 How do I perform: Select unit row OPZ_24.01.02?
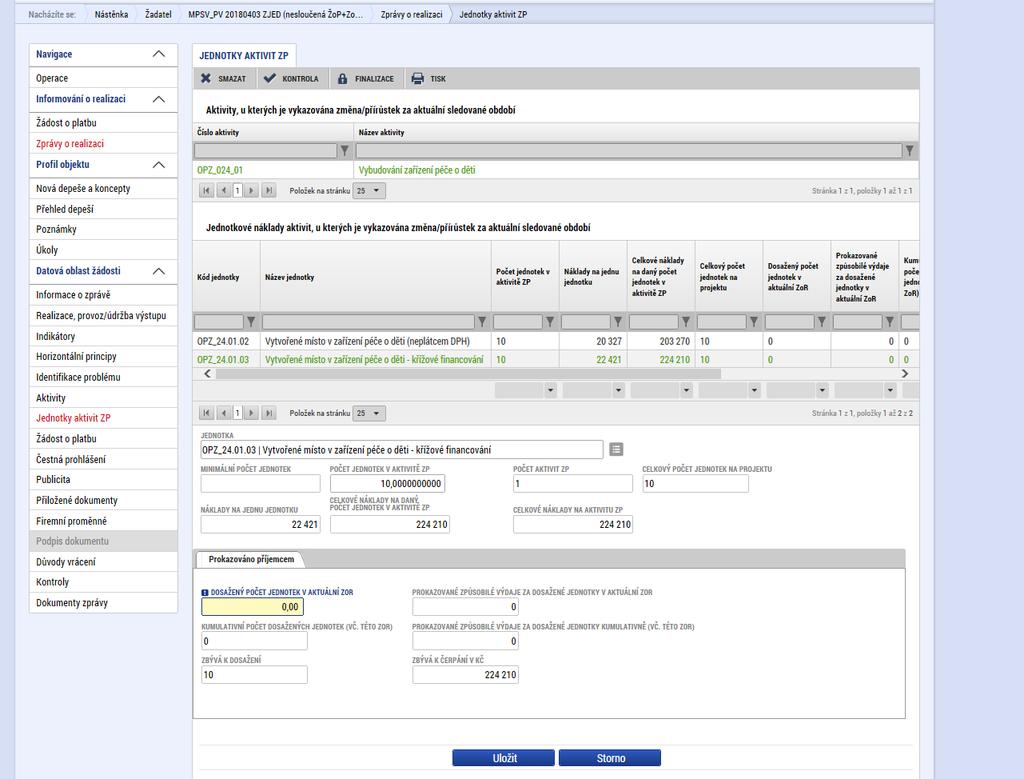pyautogui.click(x=556, y=341)
